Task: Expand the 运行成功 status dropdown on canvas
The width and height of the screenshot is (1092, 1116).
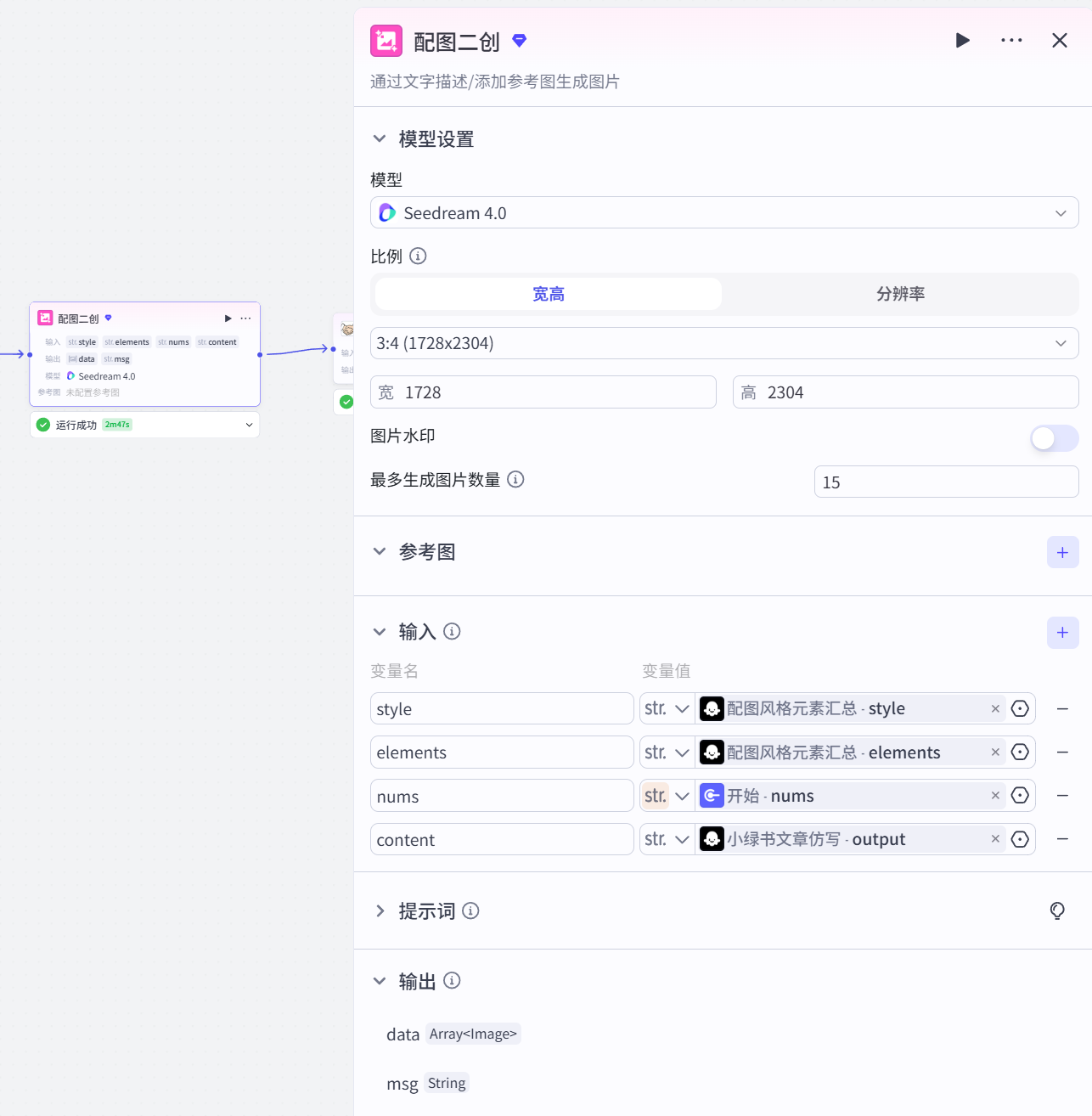Action: pos(249,425)
